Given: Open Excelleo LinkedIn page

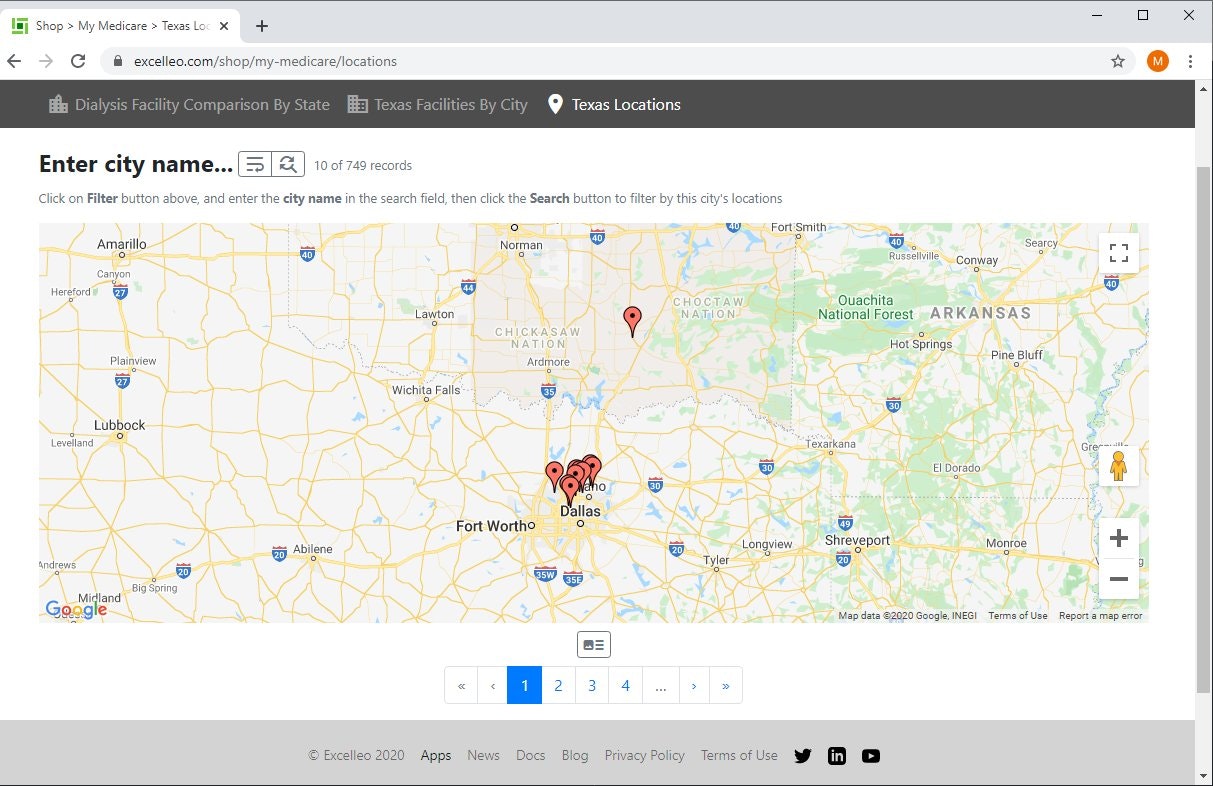Looking at the screenshot, I should coord(837,756).
